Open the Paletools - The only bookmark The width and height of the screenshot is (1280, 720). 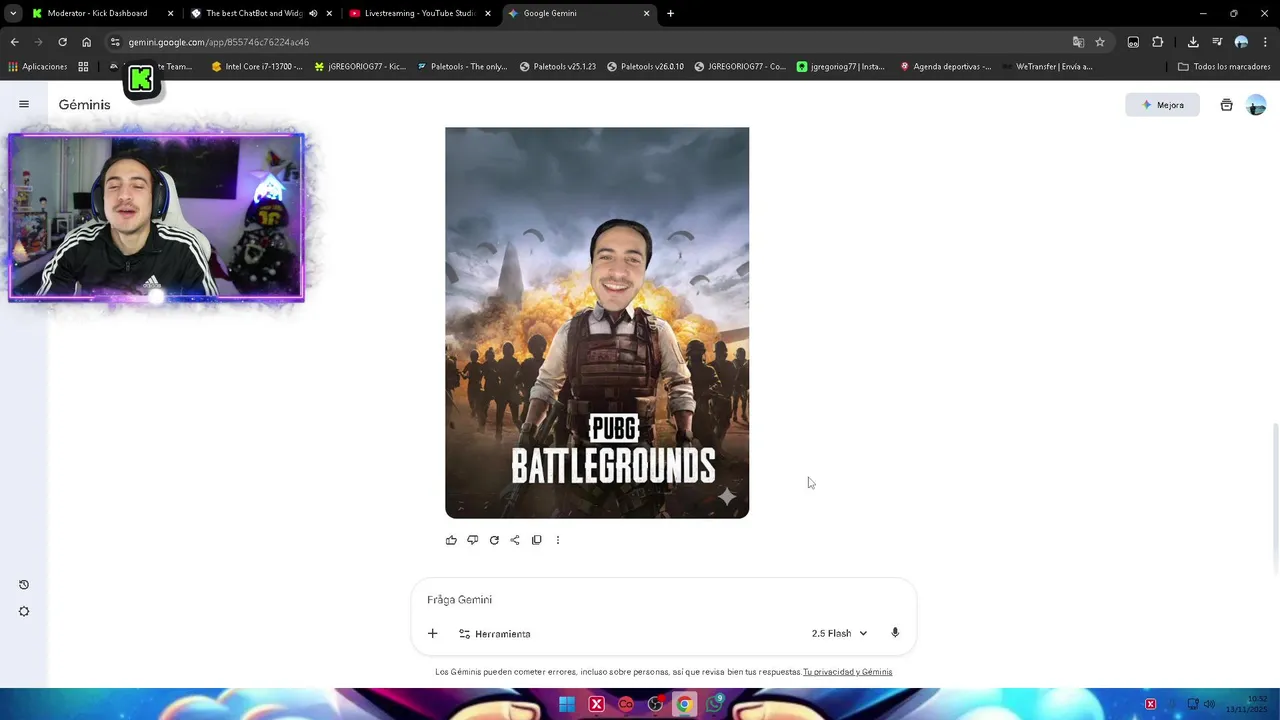pos(462,67)
